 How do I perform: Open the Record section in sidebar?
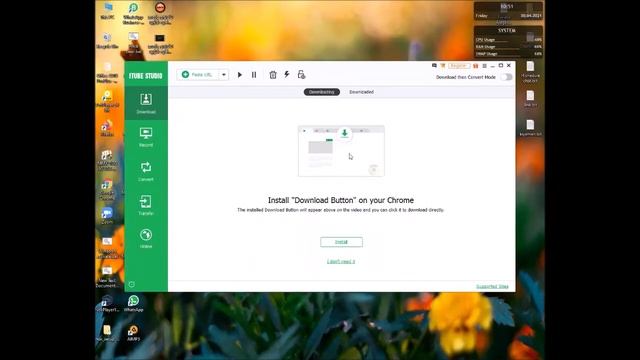click(146, 137)
